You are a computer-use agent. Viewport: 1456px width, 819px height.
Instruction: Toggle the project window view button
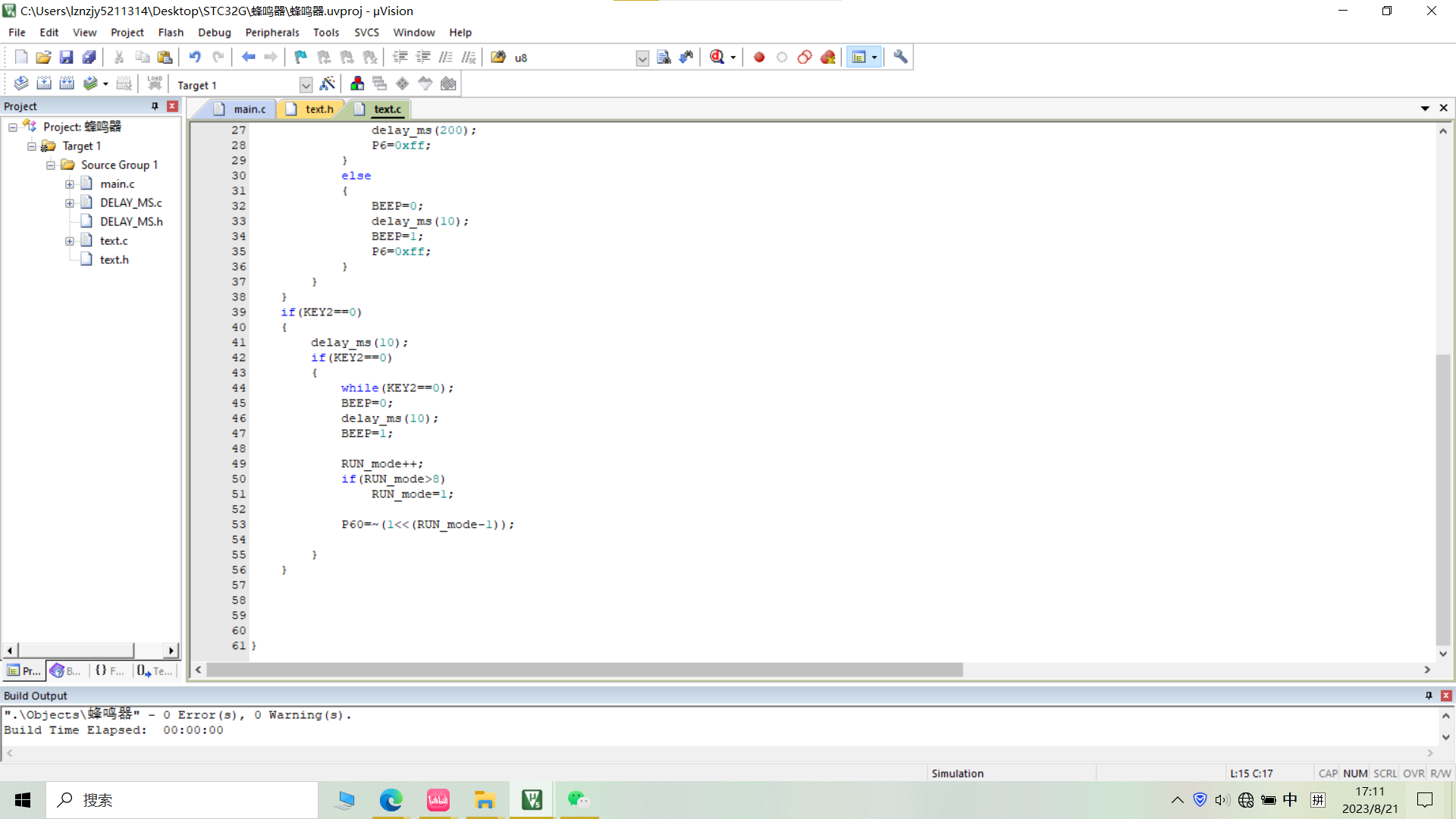[x=858, y=57]
